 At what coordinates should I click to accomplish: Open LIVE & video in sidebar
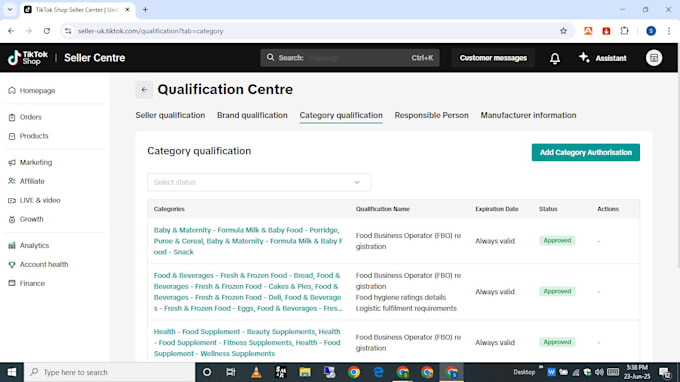[x=40, y=200]
